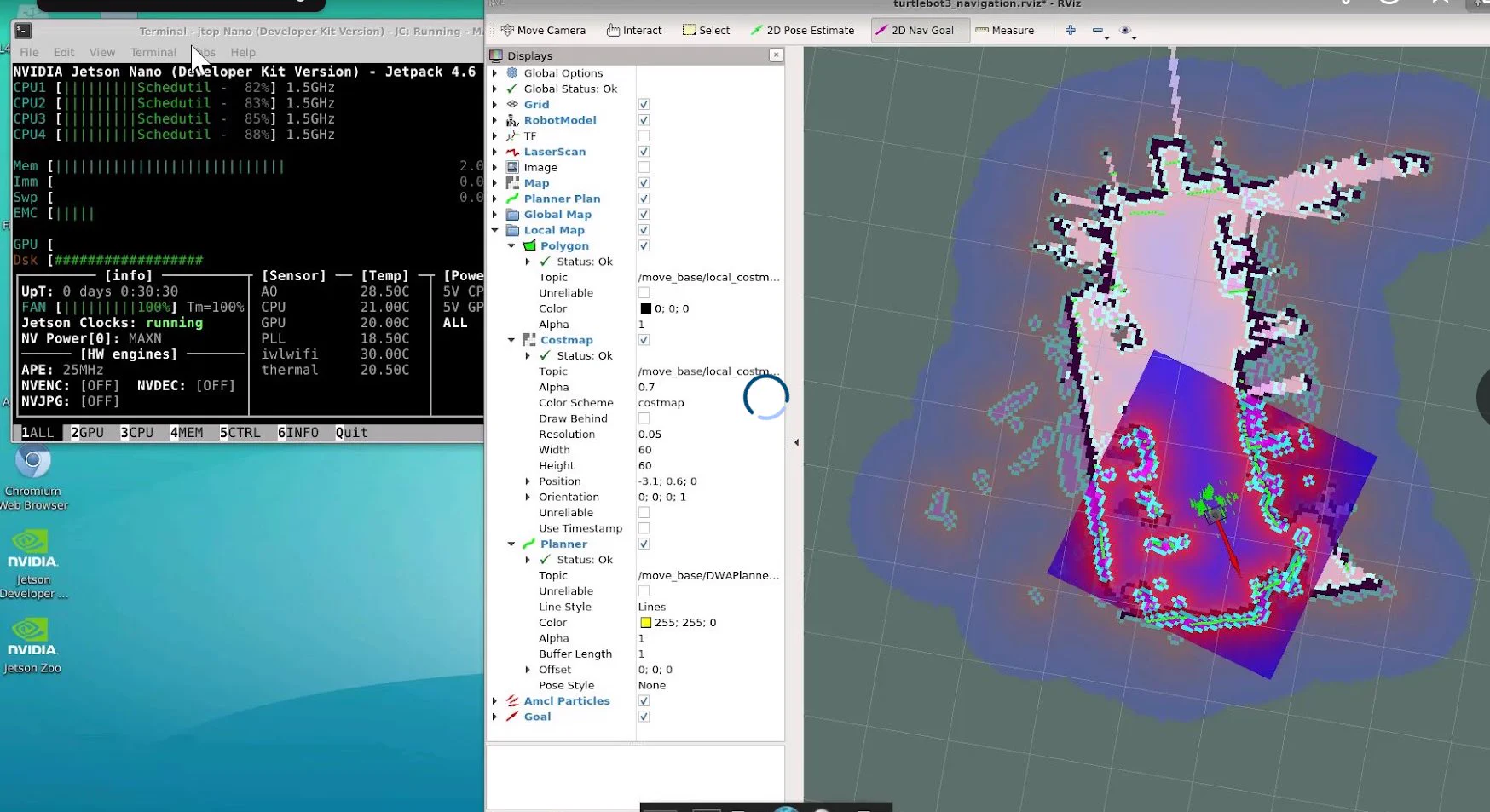Collapse the Costmap display node
1490x812 pixels.
[x=511, y=340]
